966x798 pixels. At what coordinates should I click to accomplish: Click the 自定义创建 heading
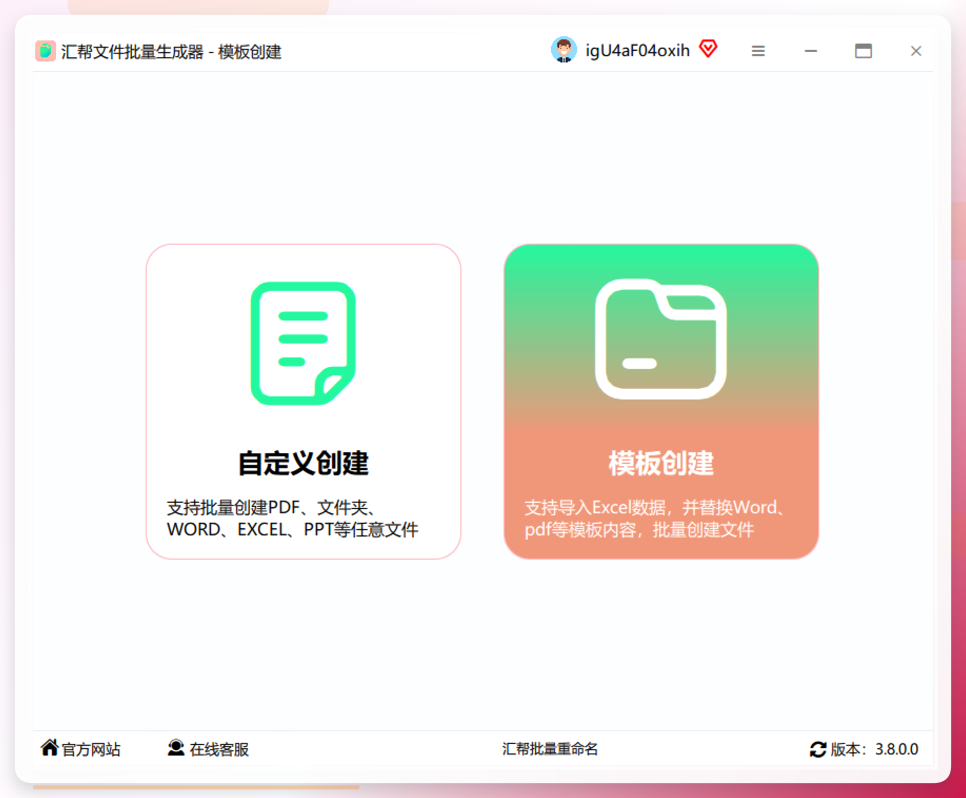click(303, 463)
